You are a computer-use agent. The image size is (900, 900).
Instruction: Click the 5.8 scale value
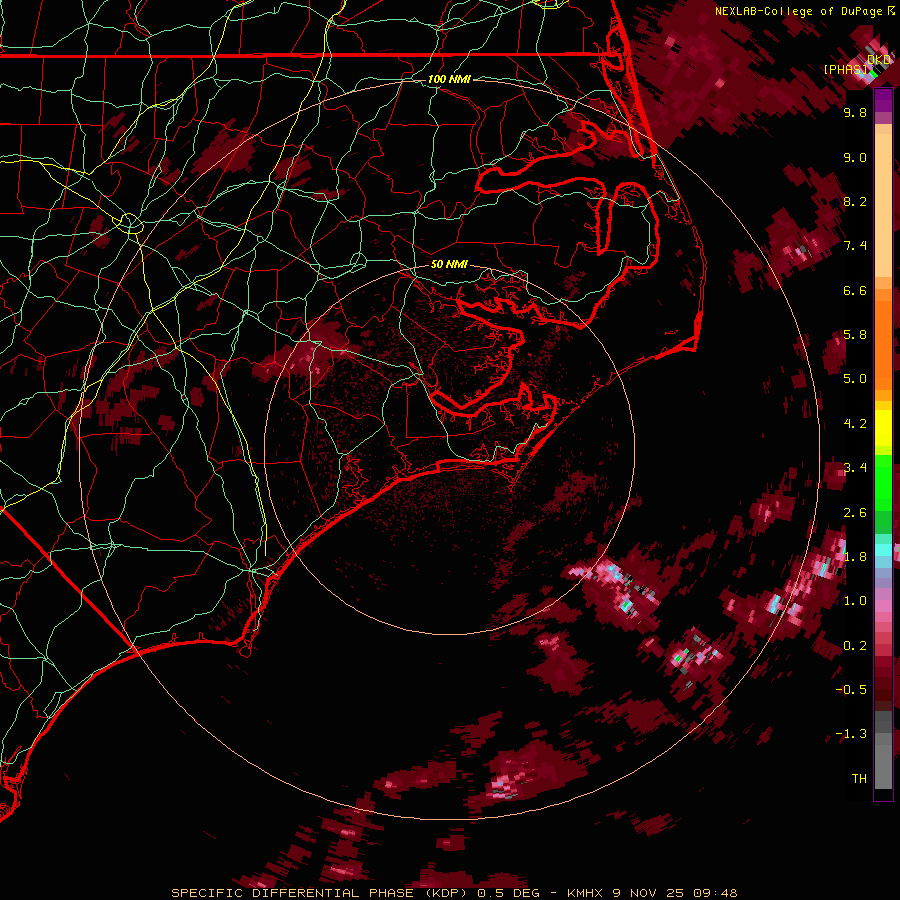click(855, 335)
